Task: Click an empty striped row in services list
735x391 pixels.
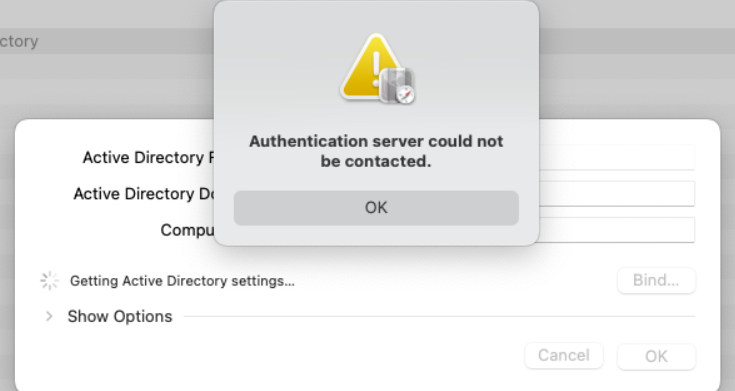Action: point(107,92)
